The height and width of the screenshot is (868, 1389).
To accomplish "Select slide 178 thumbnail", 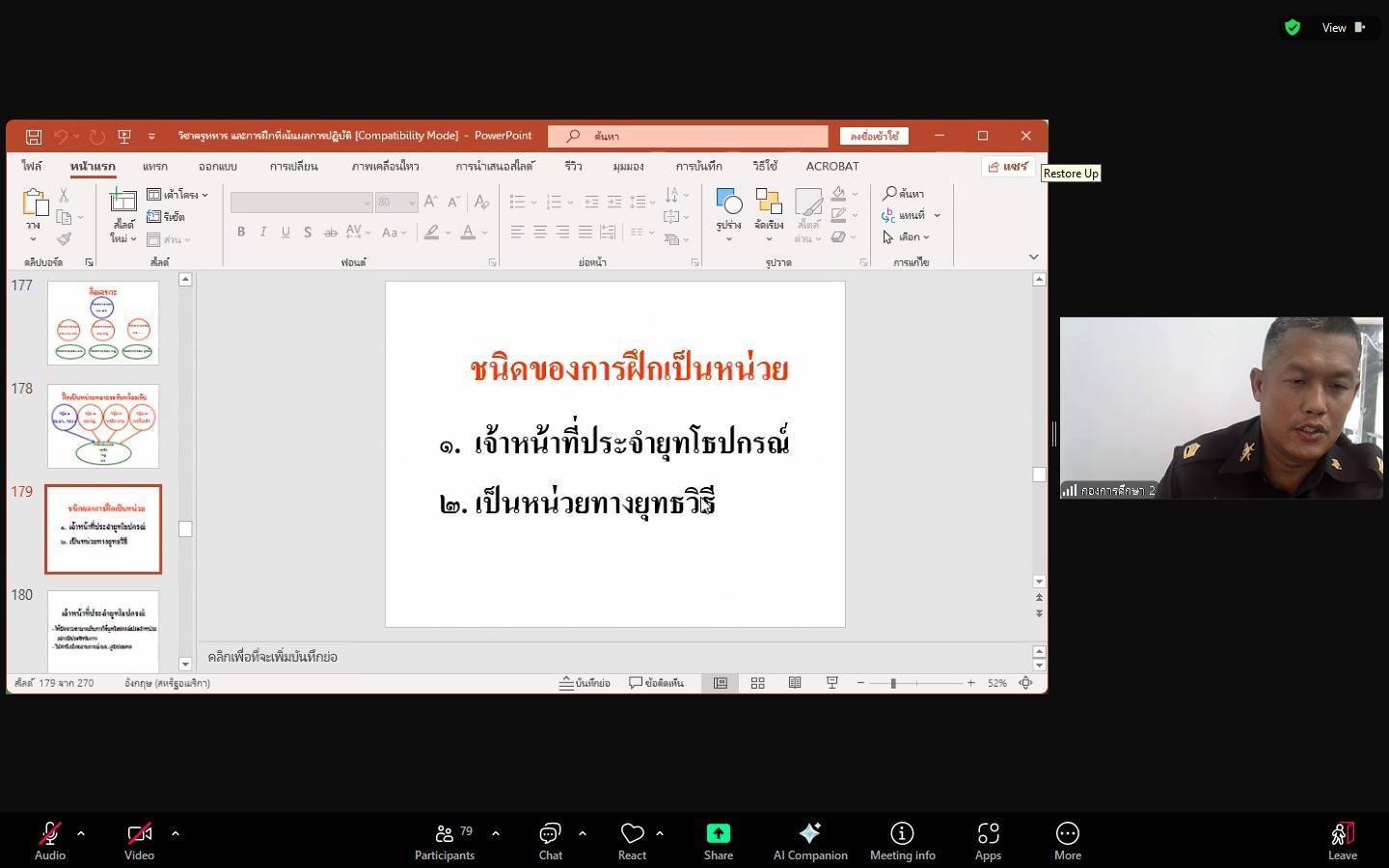I will click(x=103, y=425).
